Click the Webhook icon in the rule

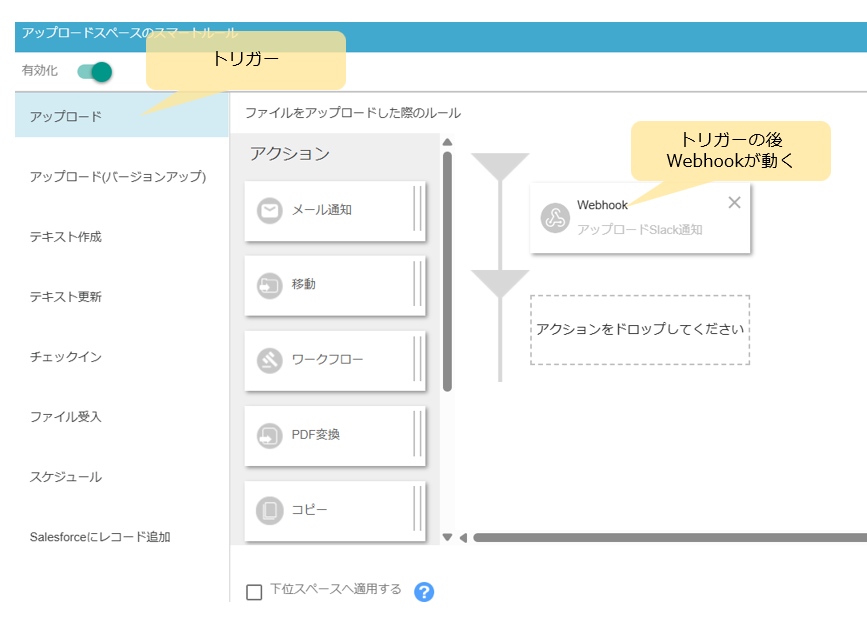coord(555,218)
